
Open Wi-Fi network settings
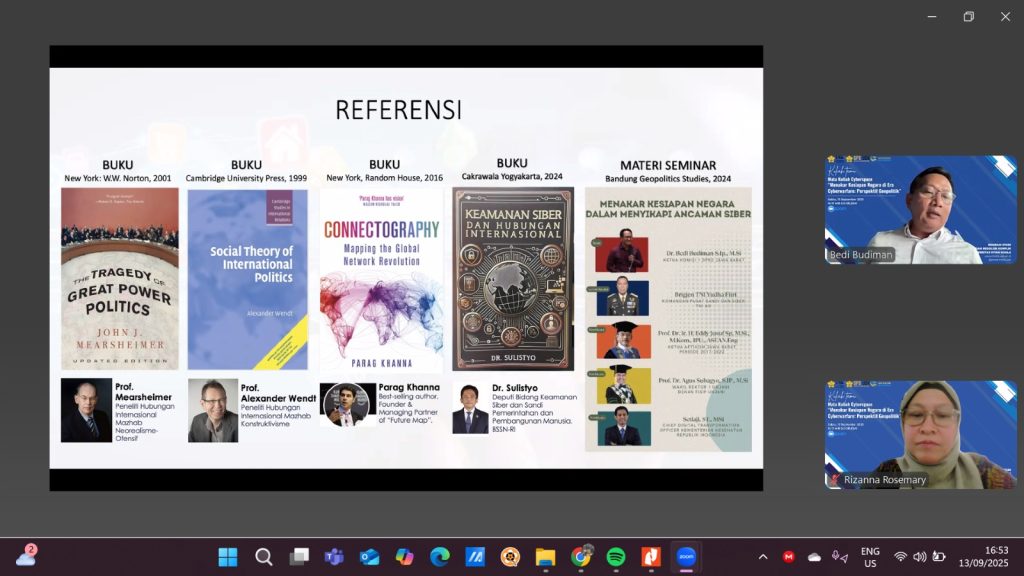pyautogui.click(x=901, y=557)
